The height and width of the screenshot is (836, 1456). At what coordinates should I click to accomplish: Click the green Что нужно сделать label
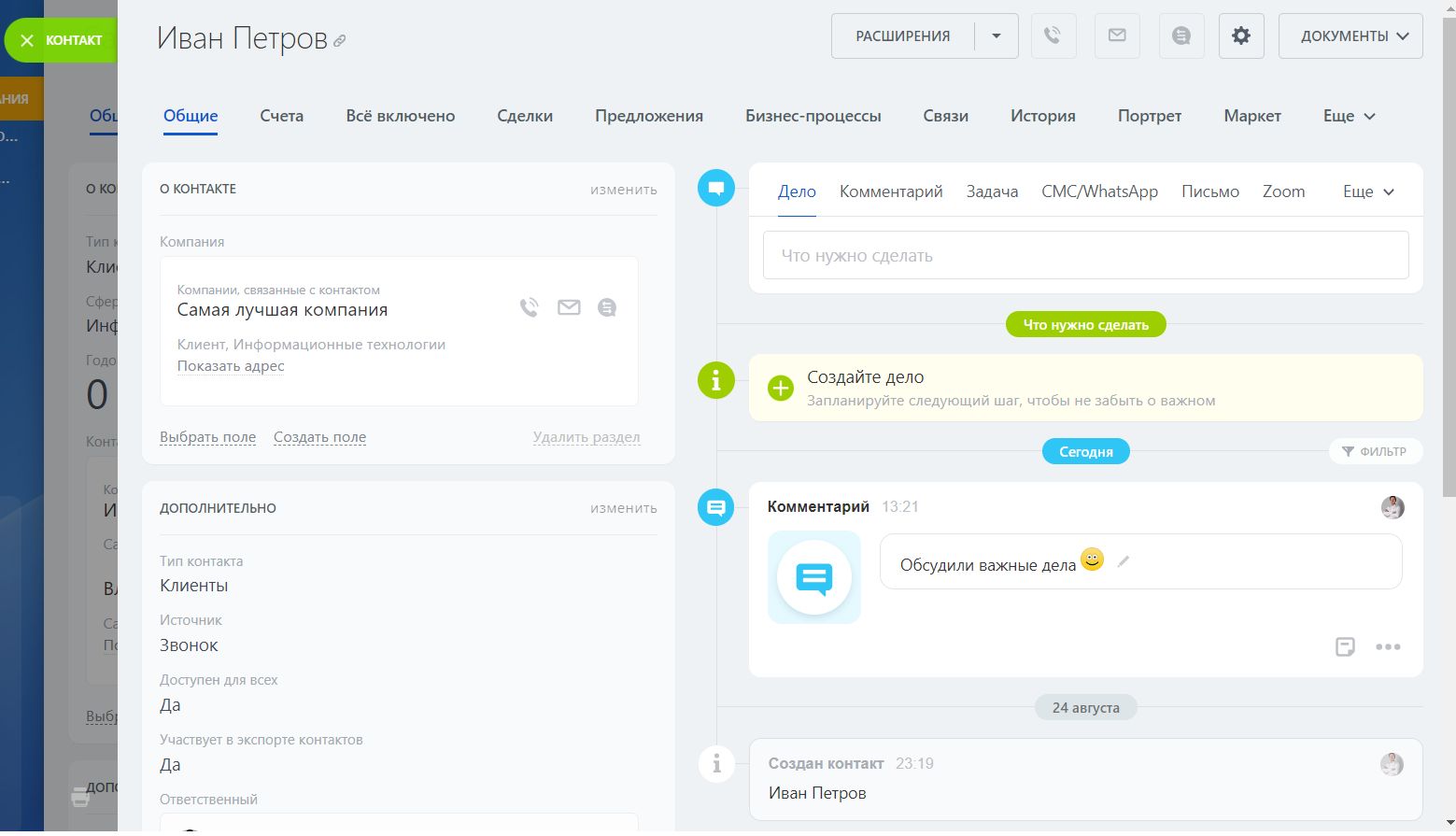tap(1086, 324)
